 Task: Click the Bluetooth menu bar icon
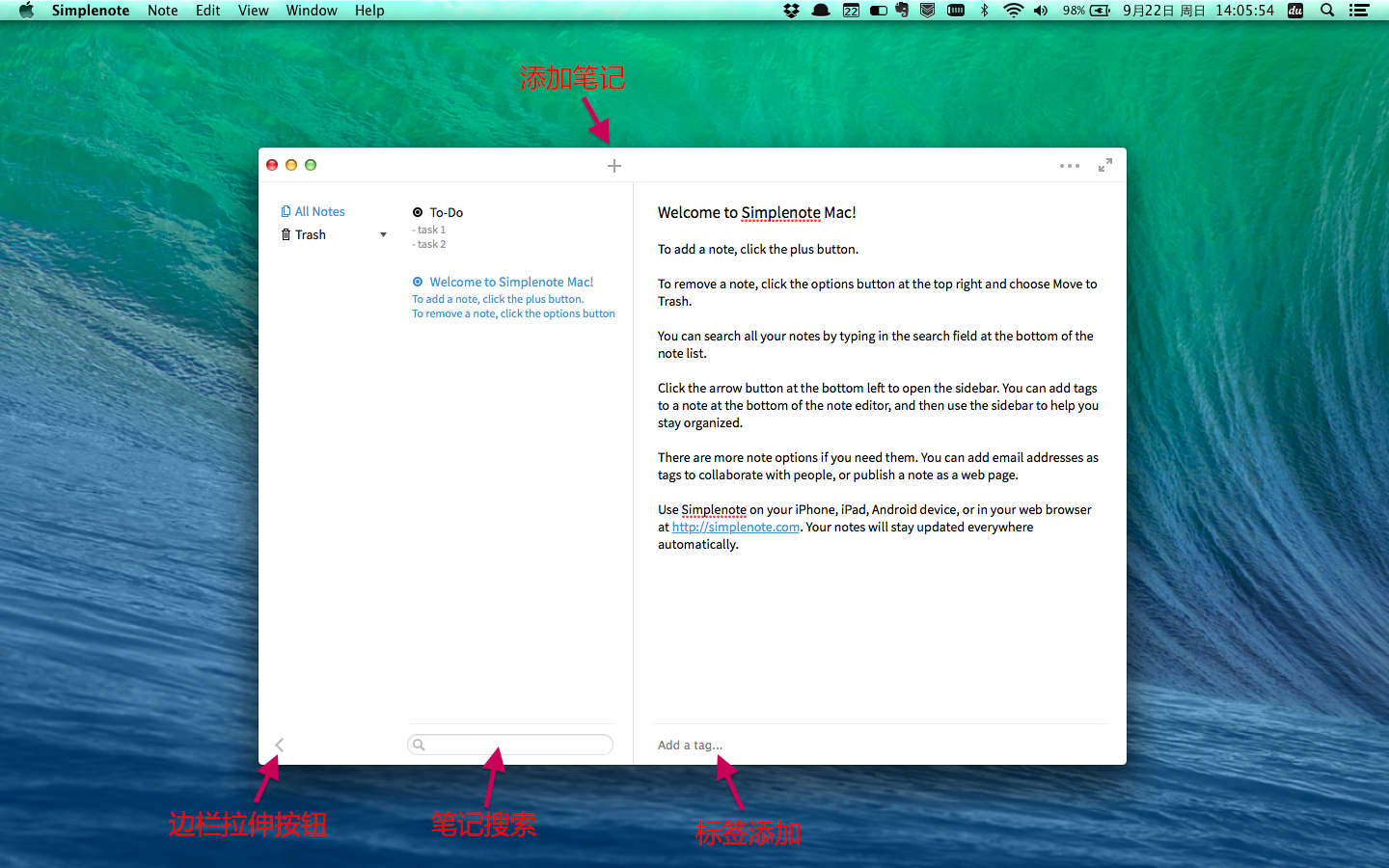pyautogui.click(x=984, y=11)
